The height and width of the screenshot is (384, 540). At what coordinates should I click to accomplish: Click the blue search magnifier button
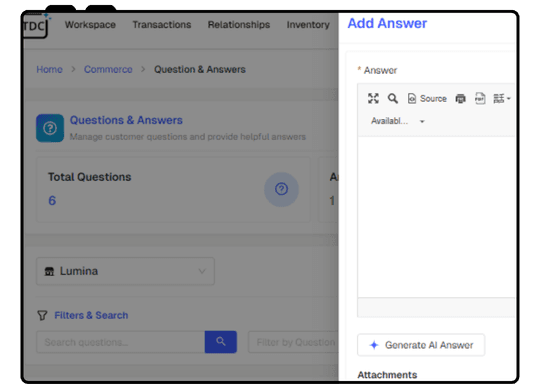(221, 342)
